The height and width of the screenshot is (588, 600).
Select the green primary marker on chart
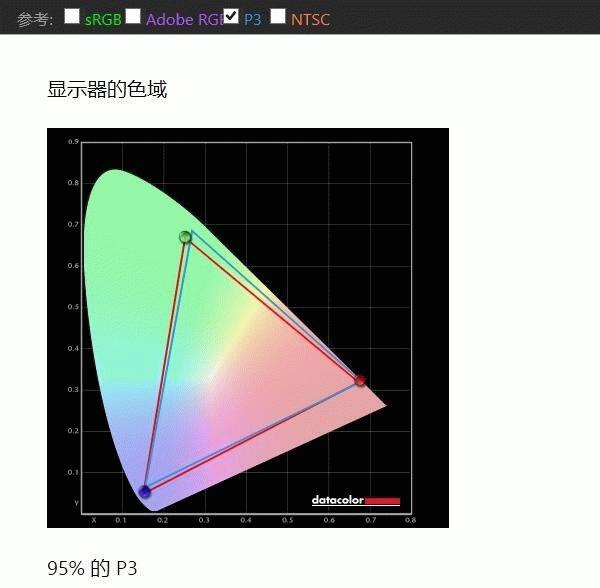coord(185,237)
